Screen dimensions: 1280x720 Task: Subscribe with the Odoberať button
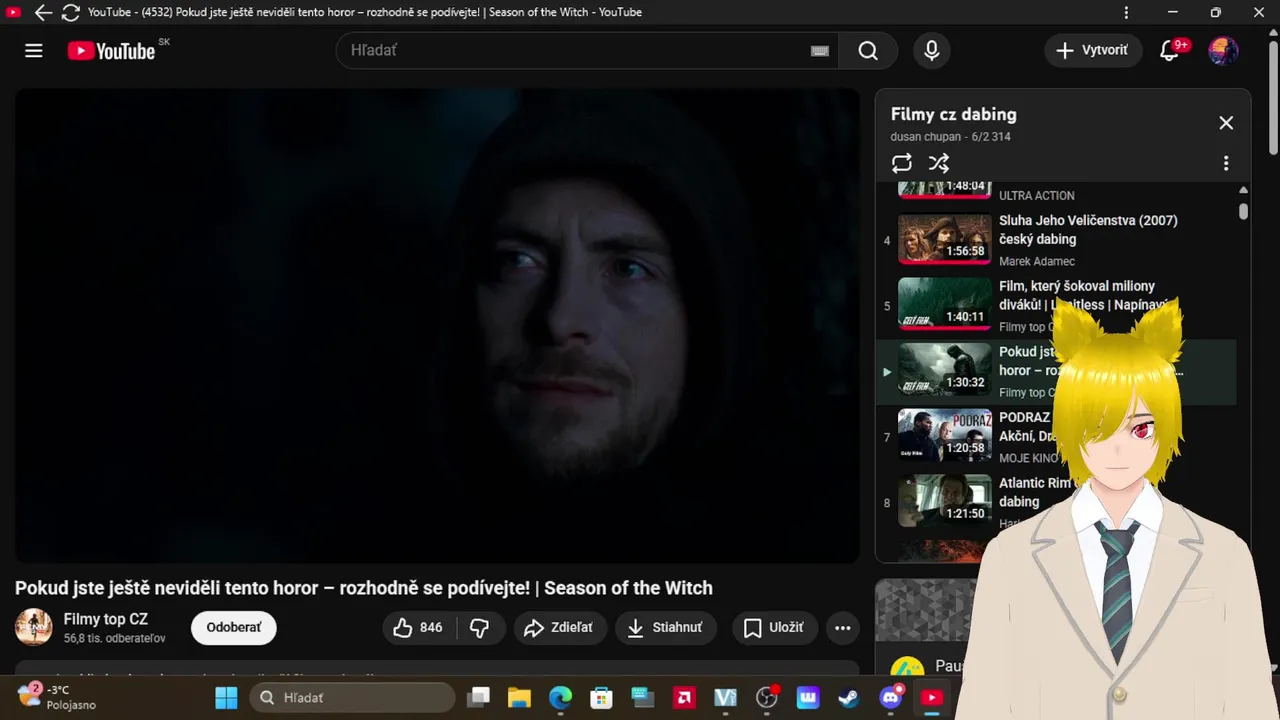(x=233, y=628)
